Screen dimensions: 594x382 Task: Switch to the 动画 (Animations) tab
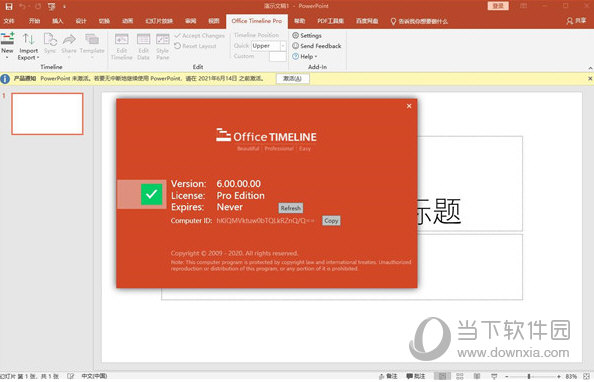pyautogui.click(x=128, y=21)
